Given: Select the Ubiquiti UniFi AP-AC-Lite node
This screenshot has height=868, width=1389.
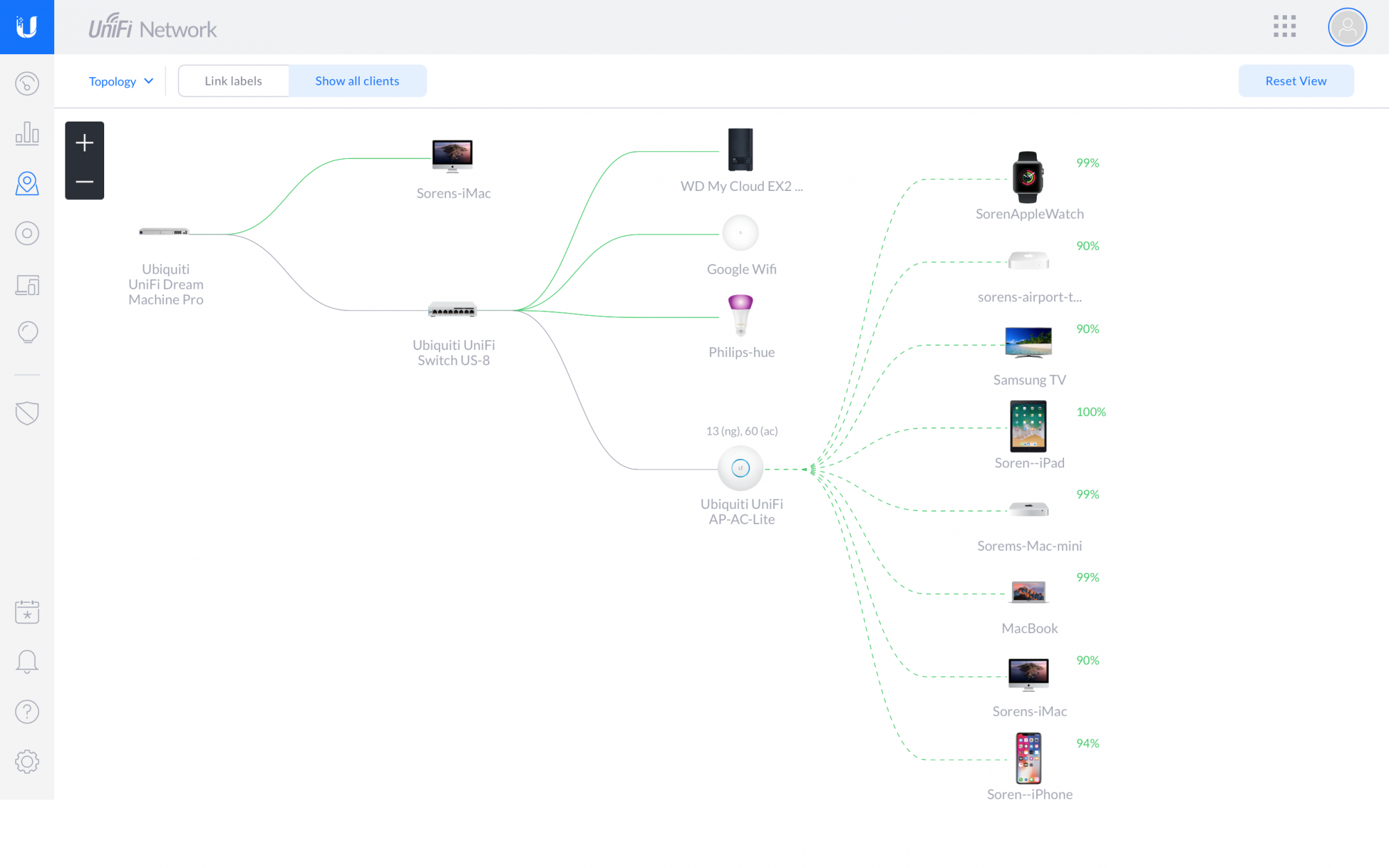Looking at the screenshot, I should pyautogui.click(x=741, y=468).
